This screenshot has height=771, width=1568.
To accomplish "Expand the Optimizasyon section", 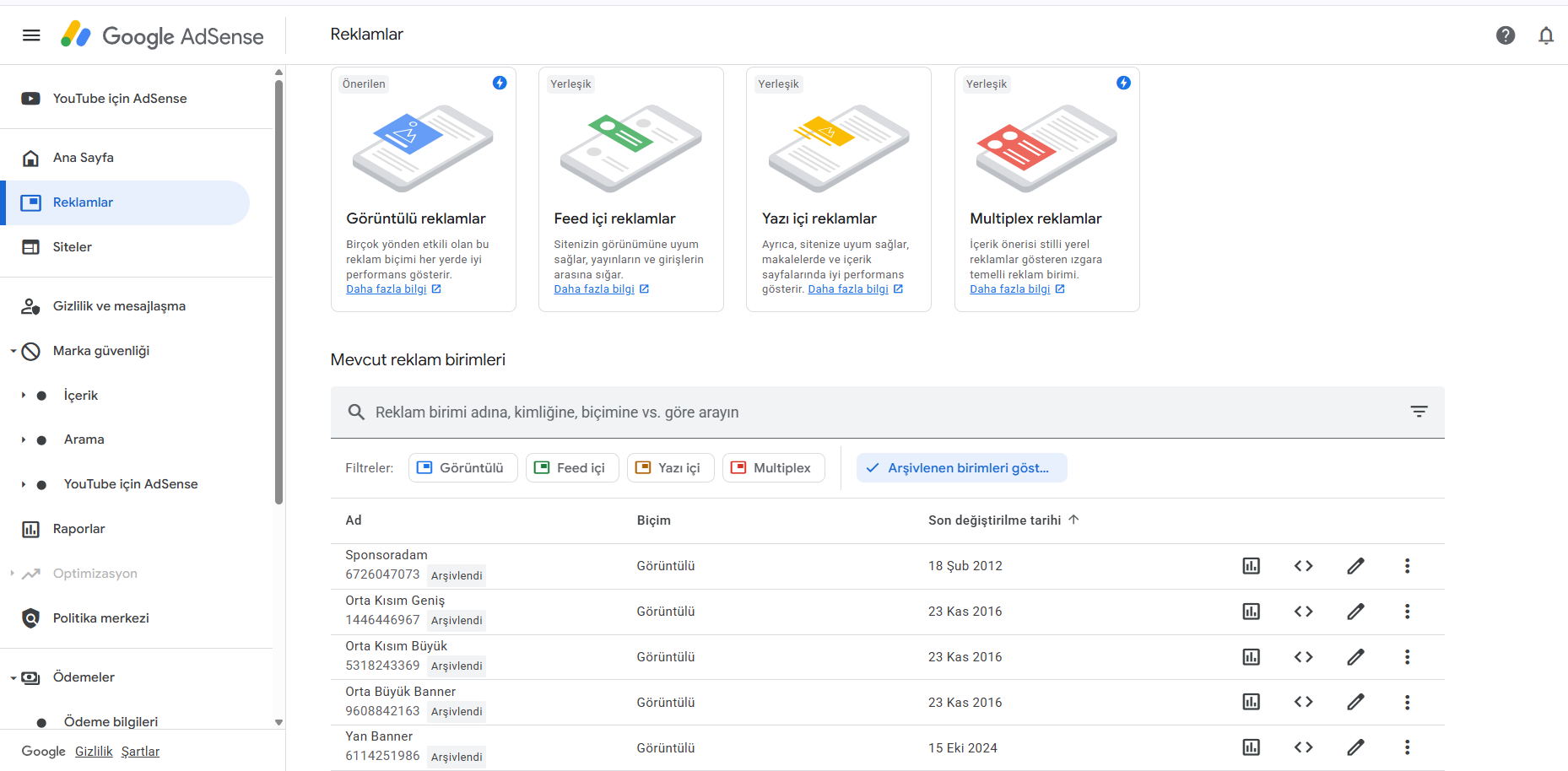I will click(13, 574).
